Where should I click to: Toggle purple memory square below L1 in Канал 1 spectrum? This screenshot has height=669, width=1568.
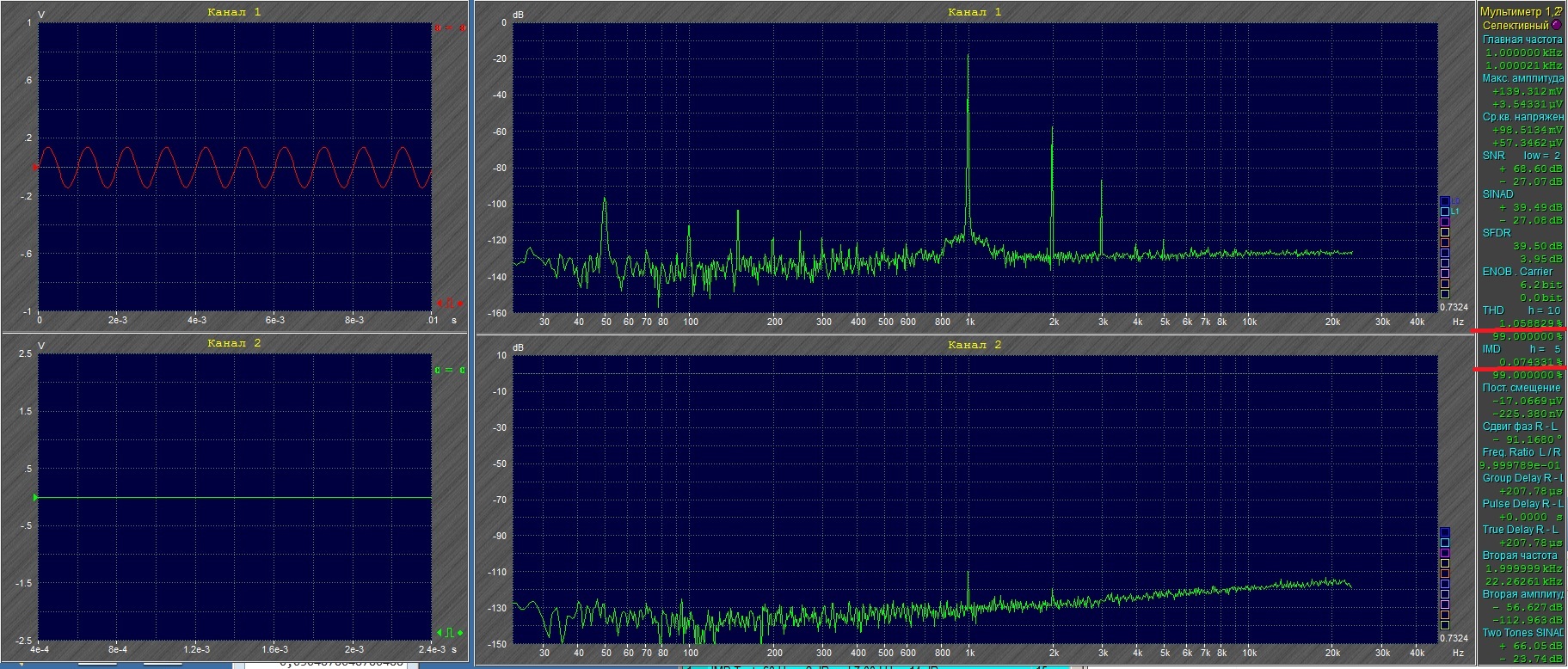(x=1445, y=222)
